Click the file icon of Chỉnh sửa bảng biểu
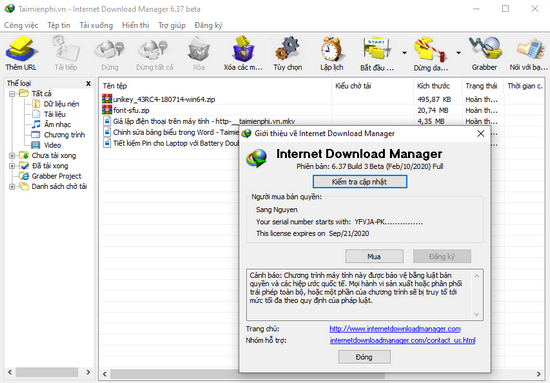 point(107,132)
